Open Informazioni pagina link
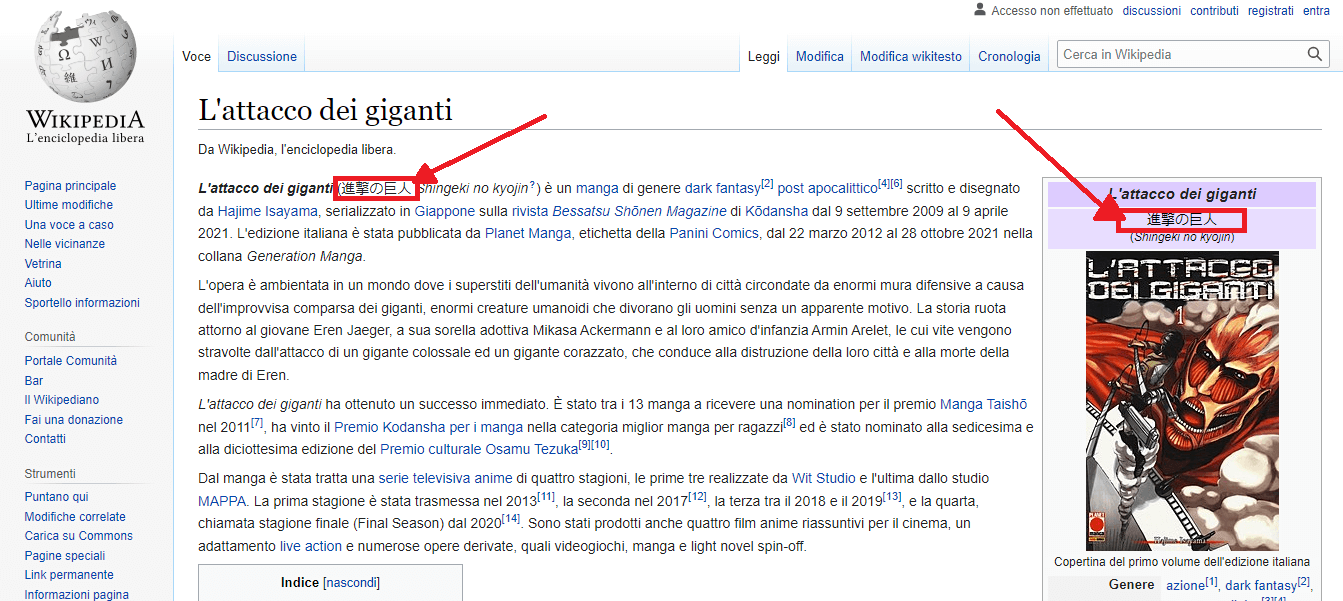Image resolution: width=1343 pixels, height=601 pixels. pyautogui.click(x=77, y=595)
